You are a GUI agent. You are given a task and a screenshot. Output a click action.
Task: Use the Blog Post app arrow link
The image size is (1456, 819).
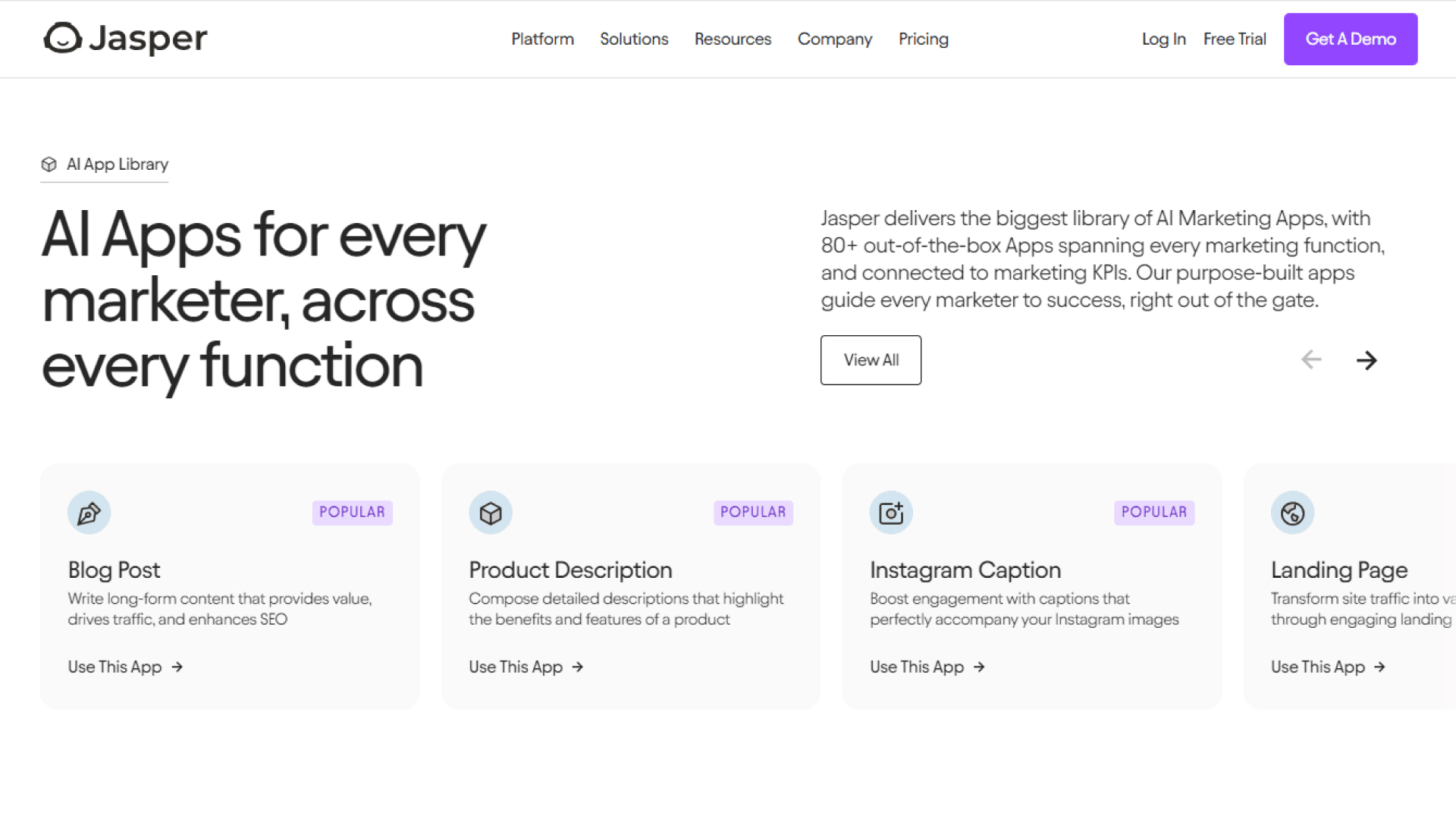click(x=125, y=667)
